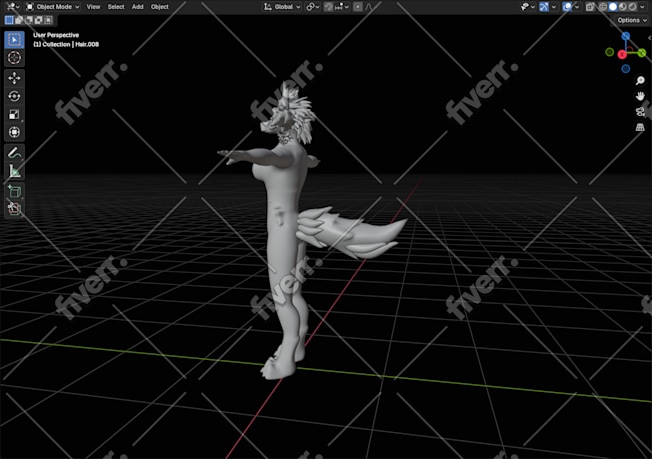Open the Select menu
Screen dimensions: 652x459
click(x=116, y=7)
